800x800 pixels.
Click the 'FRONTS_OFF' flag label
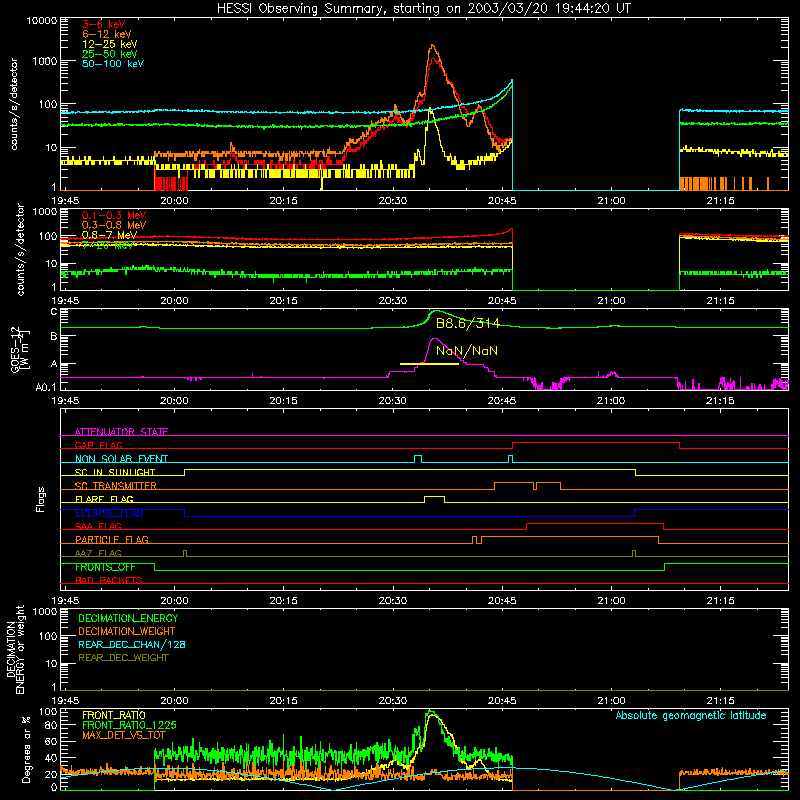(x=105, y=567)
